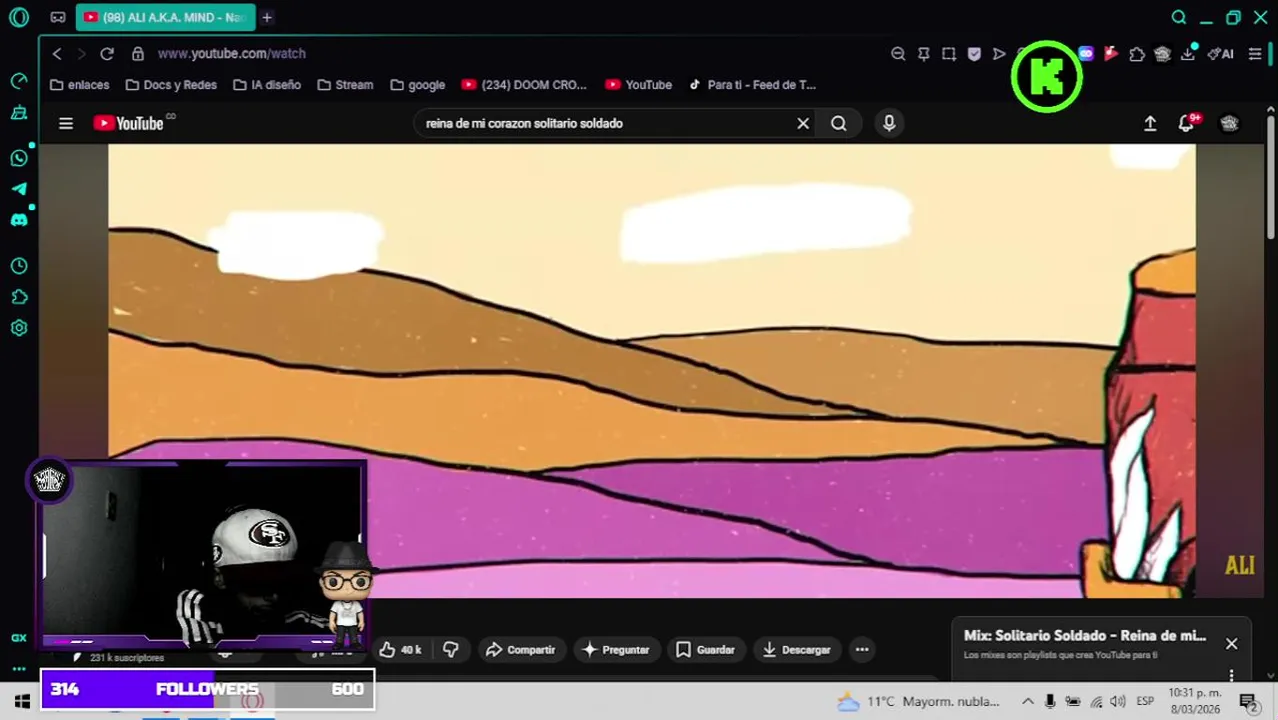Open the DOOM CRO... bookmark
1278x720 pixels.
tap(524, 85)
